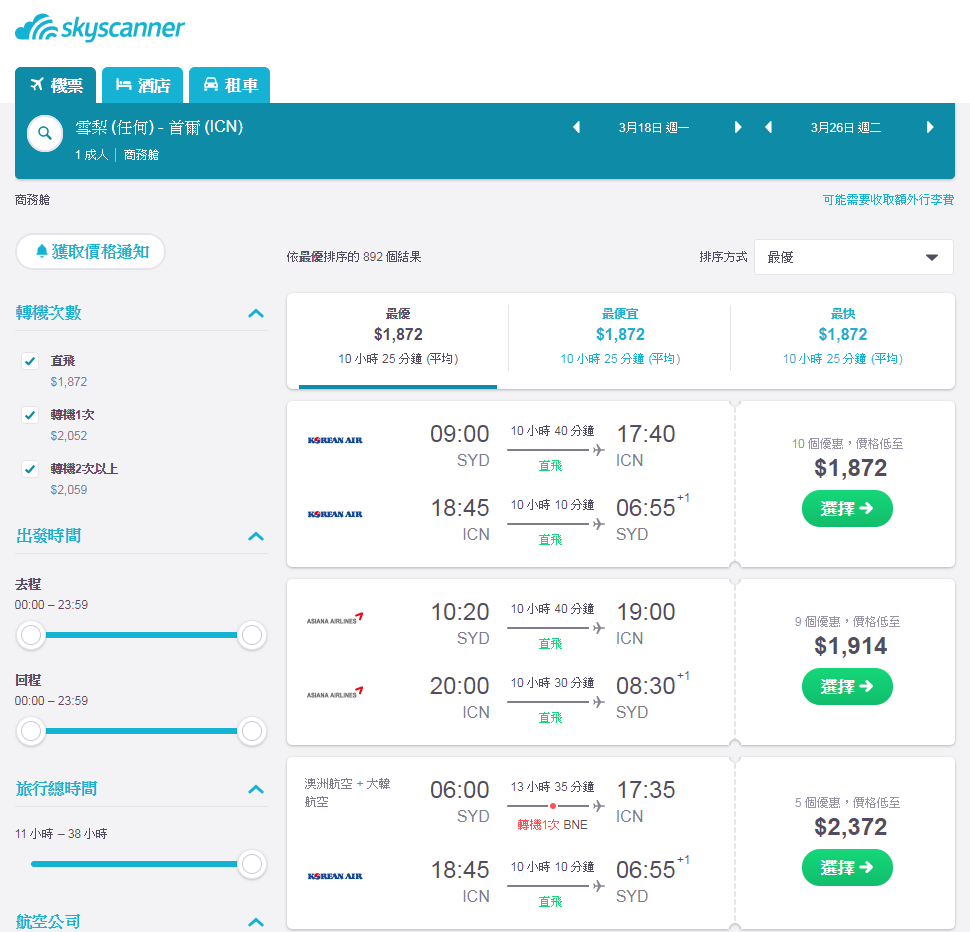Click the 旅行總時間 duration slider handle
Viewport: 970px width, 932px height.
251,864
